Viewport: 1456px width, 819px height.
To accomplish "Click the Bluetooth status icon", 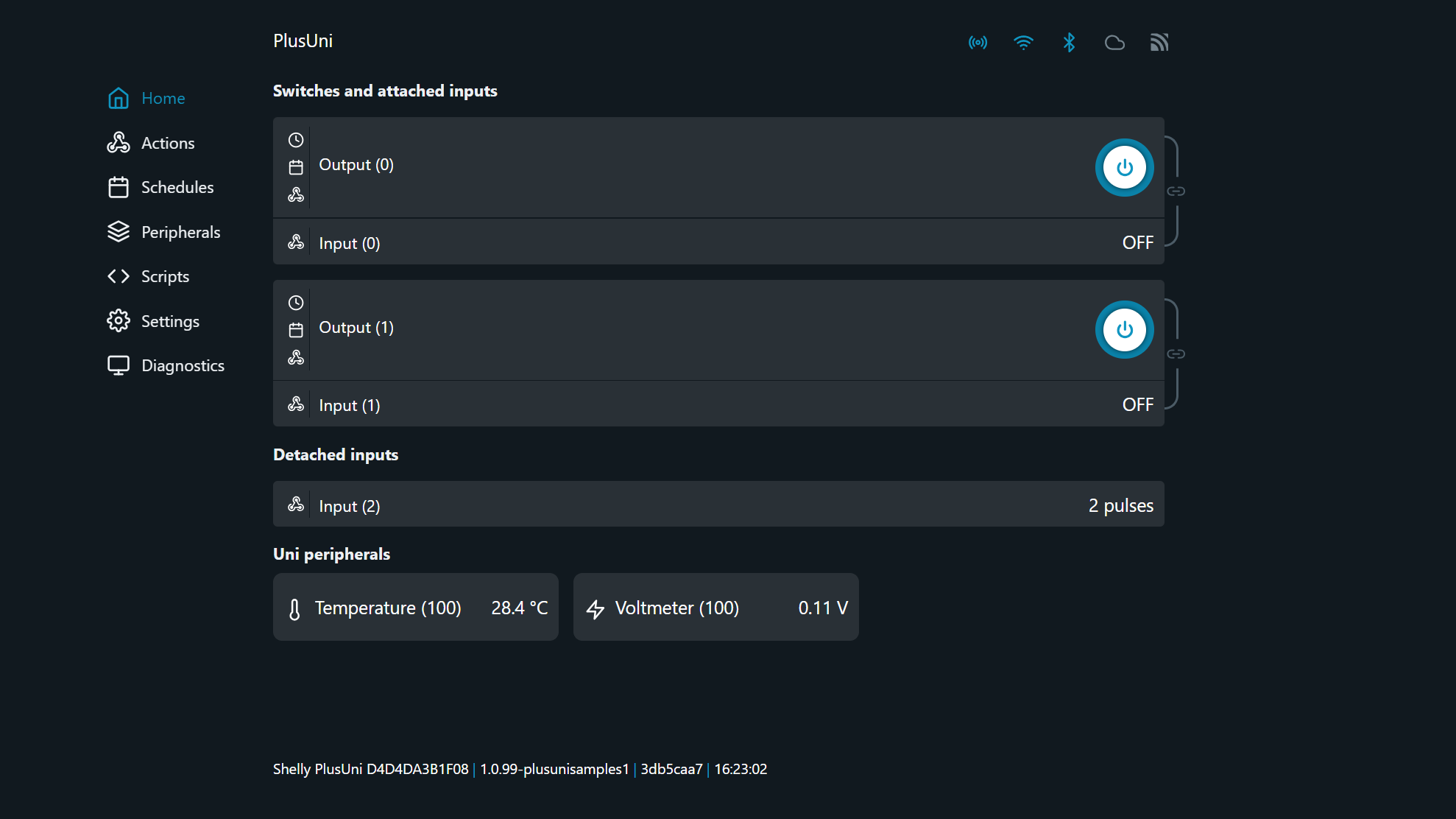I will click(1069, 43).
